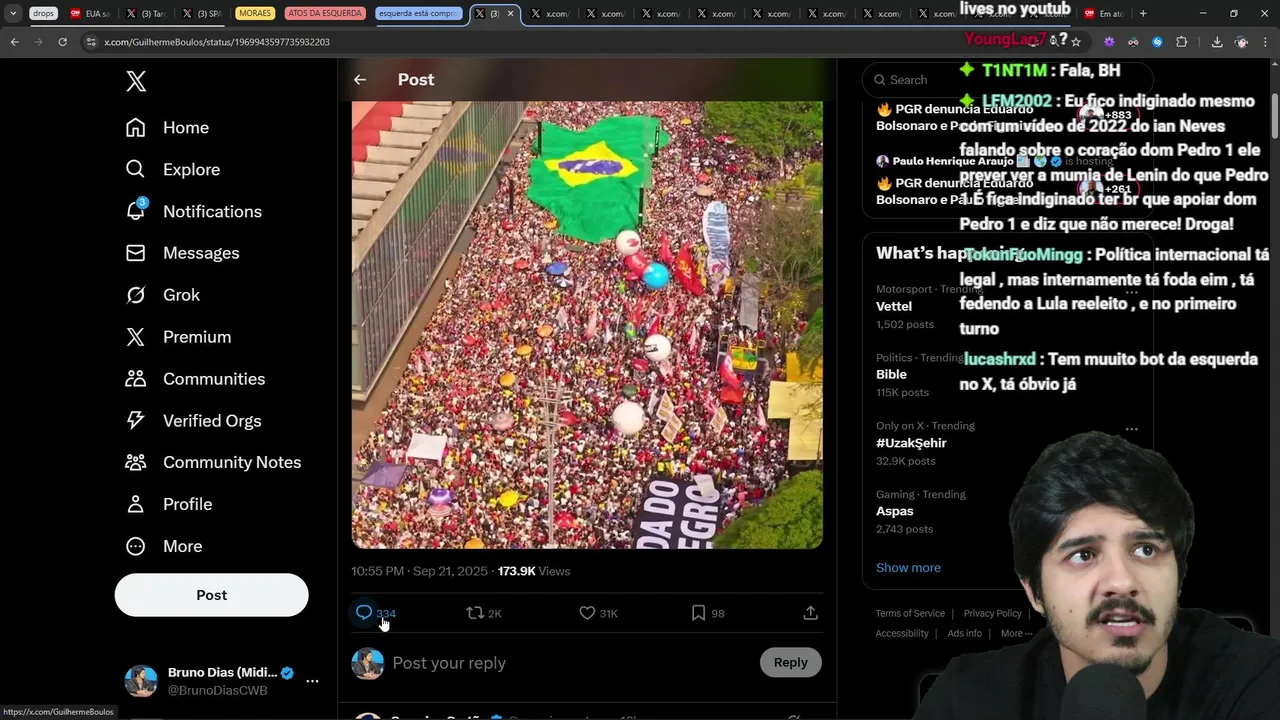Viewport: 1280px width, 720px height.
Task: Click the browser back button
Action: pos(14,42)
